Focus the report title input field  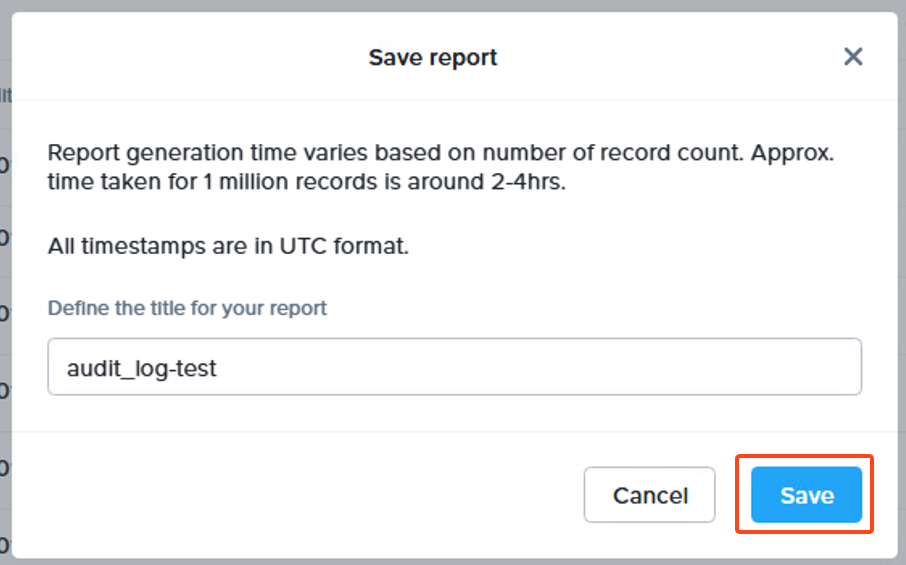[x=454, y=367]
